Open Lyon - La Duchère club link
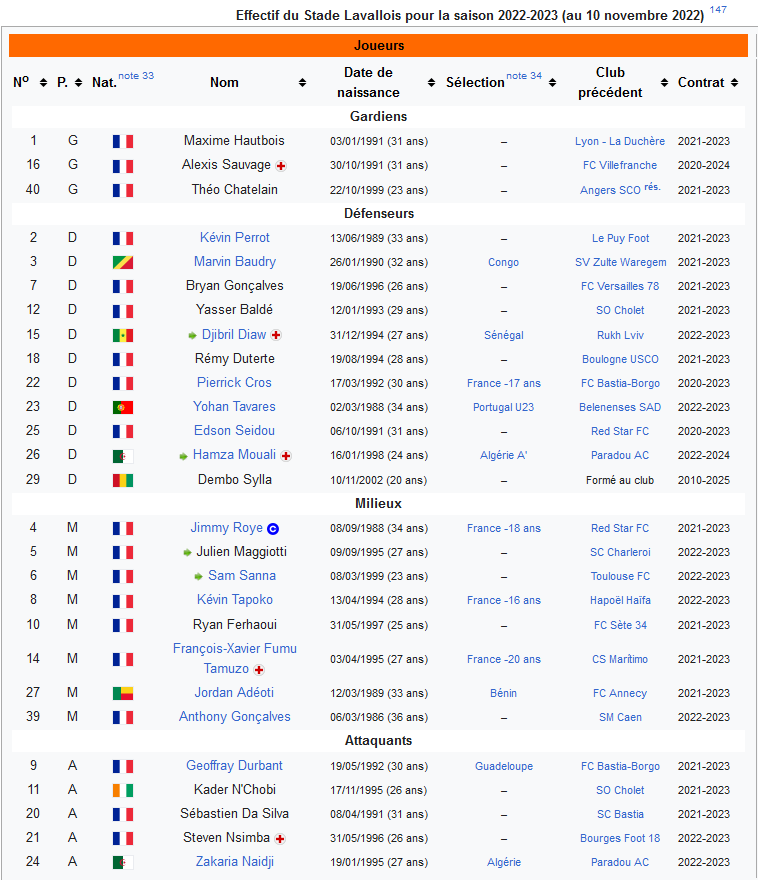 620,141
